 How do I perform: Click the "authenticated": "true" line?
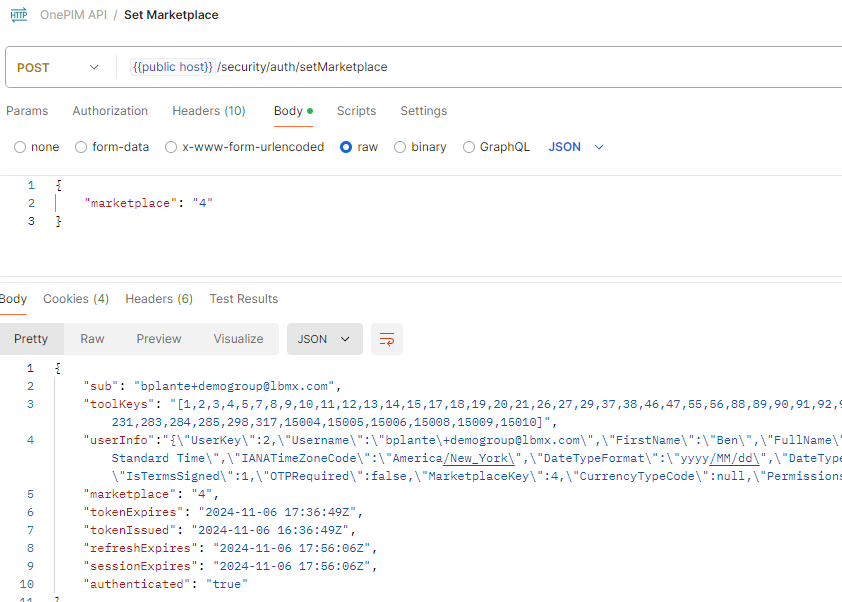pyautogui.click(x=165, y=584)
